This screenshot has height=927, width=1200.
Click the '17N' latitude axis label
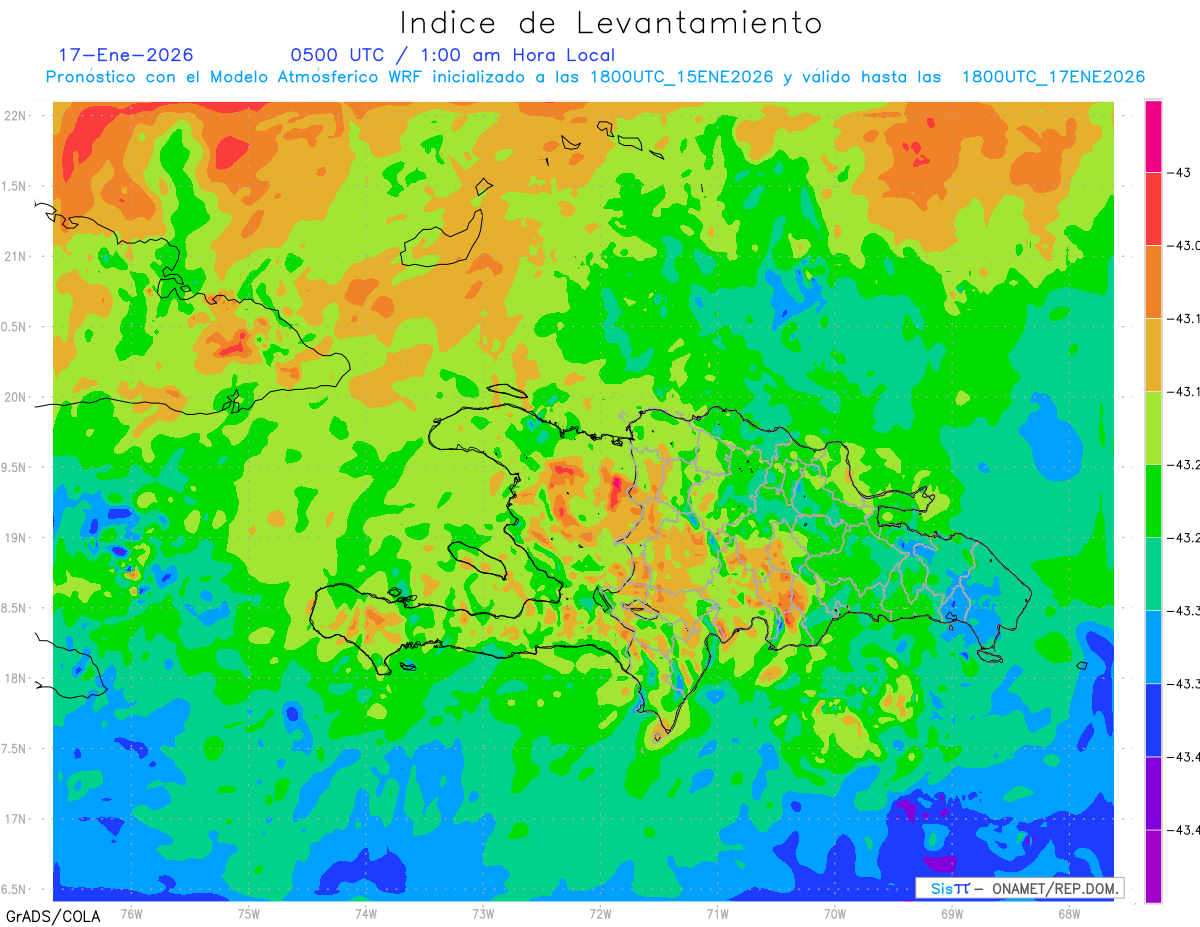15,819
